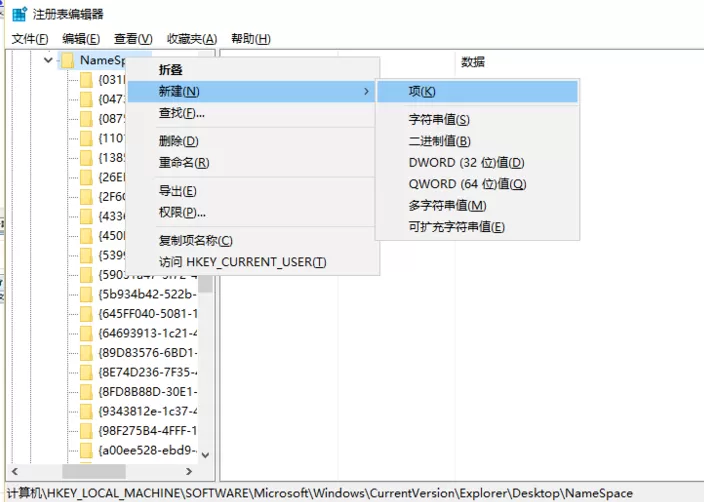Select the {8FD8B88D-30E1- registry key

click(x=148, y=392)
